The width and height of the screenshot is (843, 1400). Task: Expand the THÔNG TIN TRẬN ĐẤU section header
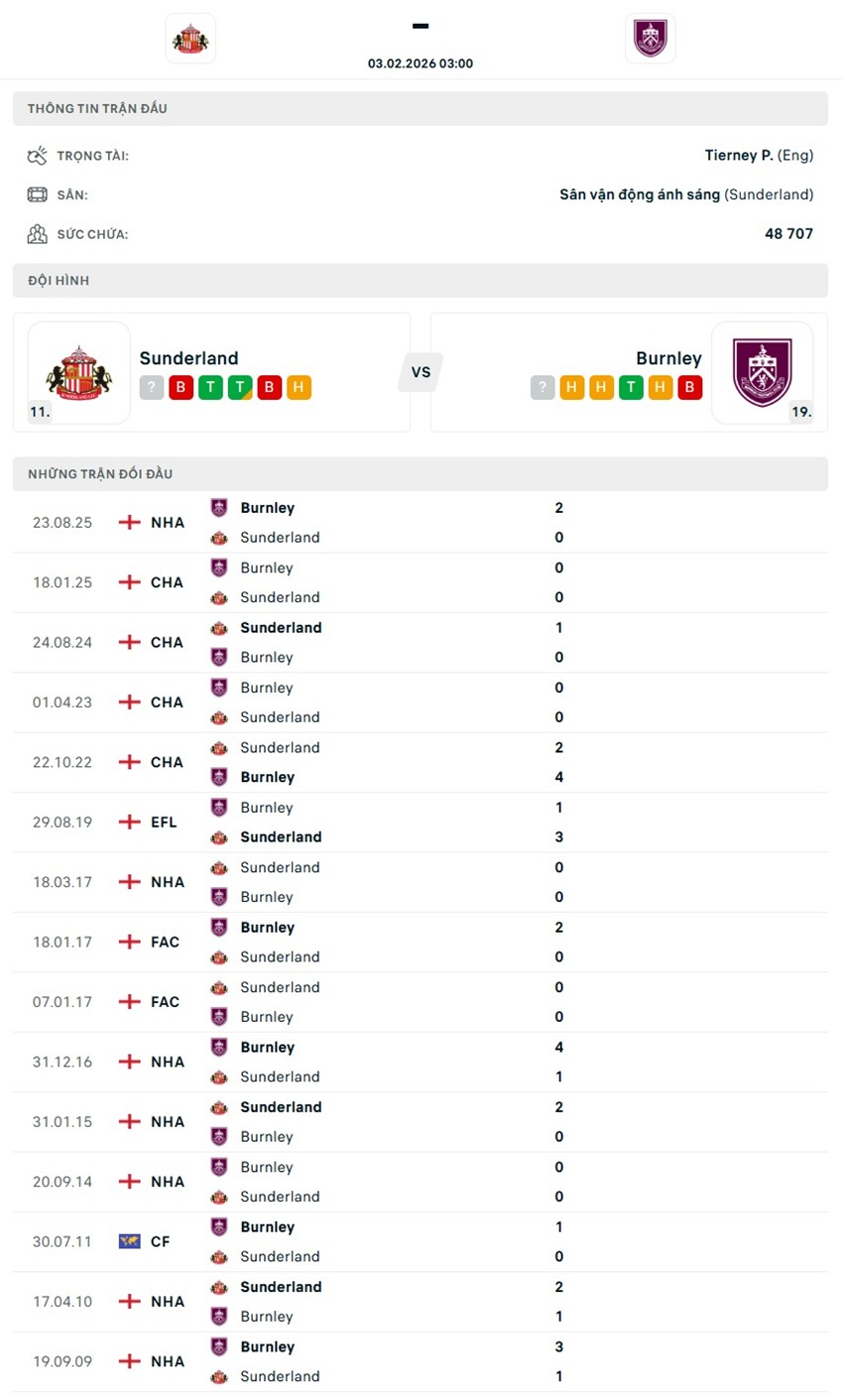click(x=421, y=108)
